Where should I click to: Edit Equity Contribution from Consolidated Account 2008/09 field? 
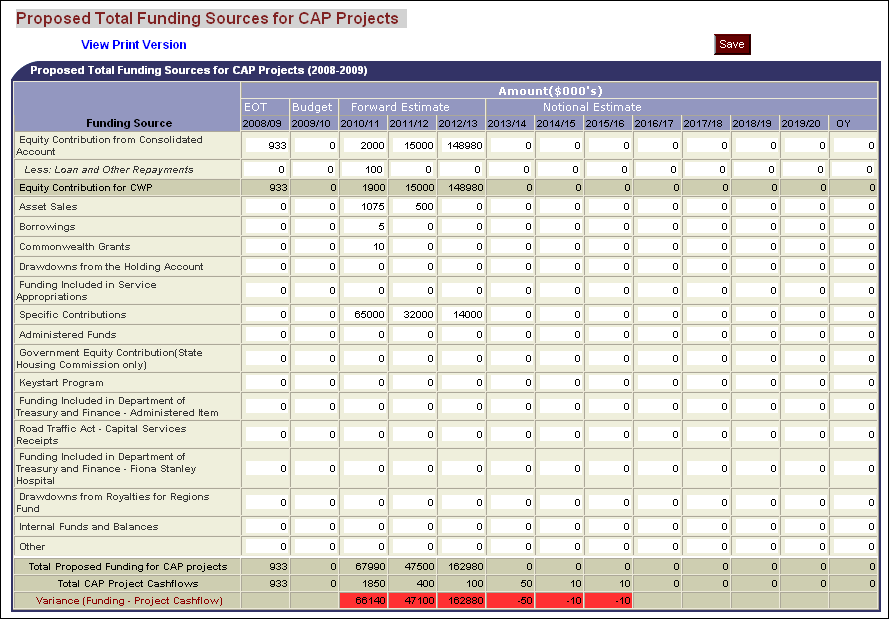(x=265, y=146)
